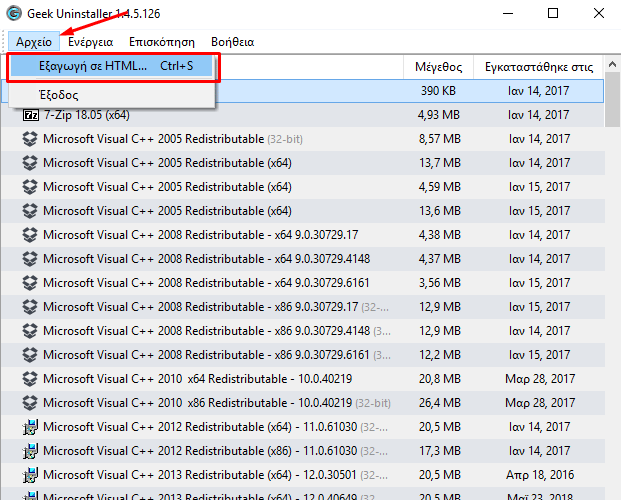Click the 7-Zip 18.05 (x64) icon
621x500 pixels.
click(30, 115)
